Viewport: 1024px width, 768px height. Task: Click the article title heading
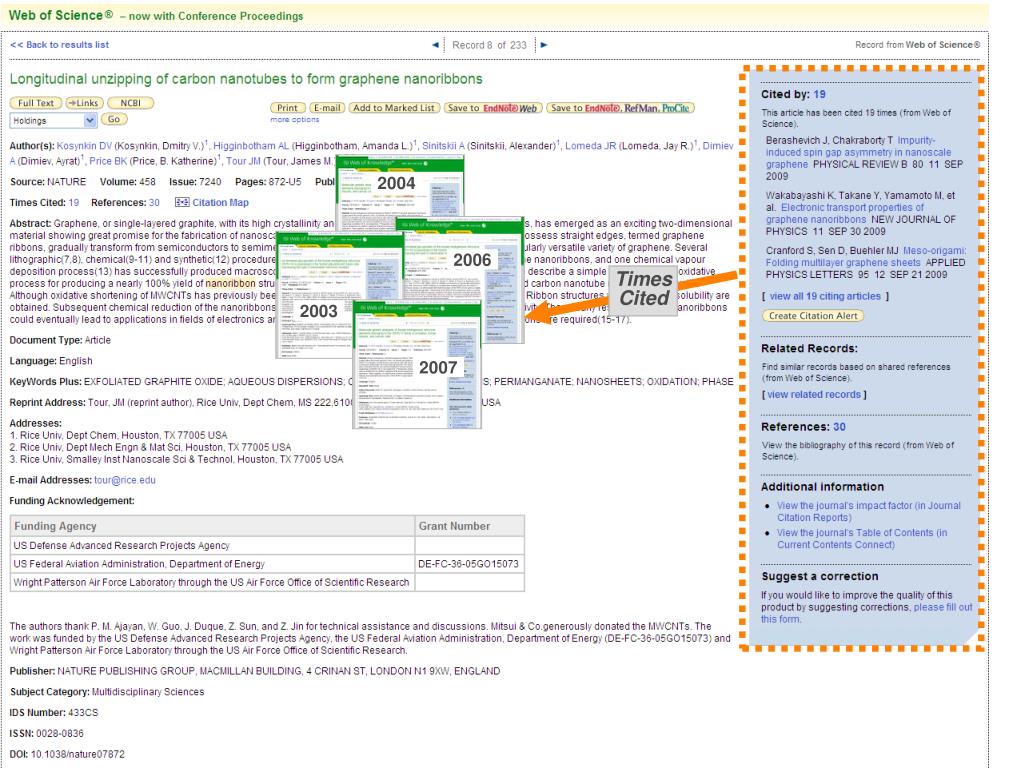pyautogui.click(x=246, y=79)
